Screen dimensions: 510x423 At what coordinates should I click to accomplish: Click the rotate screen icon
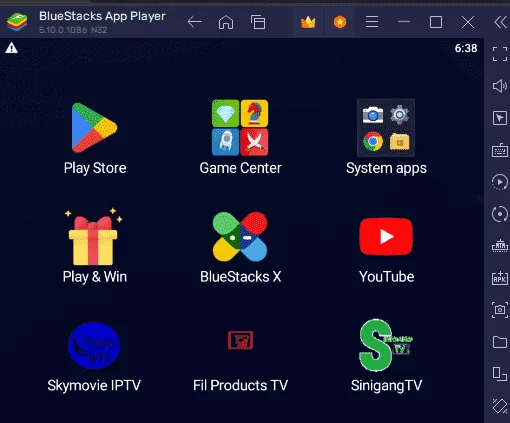coord(500,406)
